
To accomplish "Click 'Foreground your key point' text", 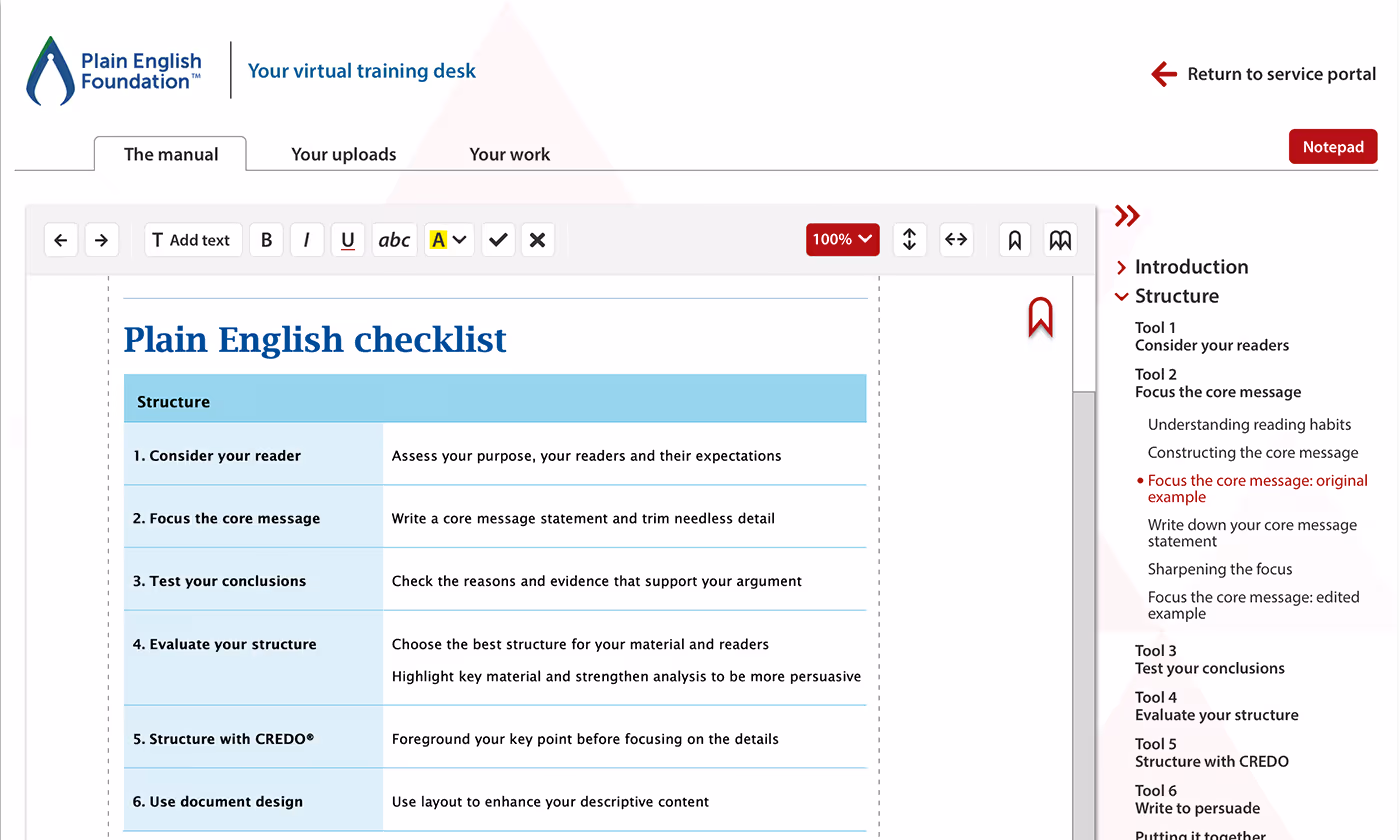I will point(585,739).
